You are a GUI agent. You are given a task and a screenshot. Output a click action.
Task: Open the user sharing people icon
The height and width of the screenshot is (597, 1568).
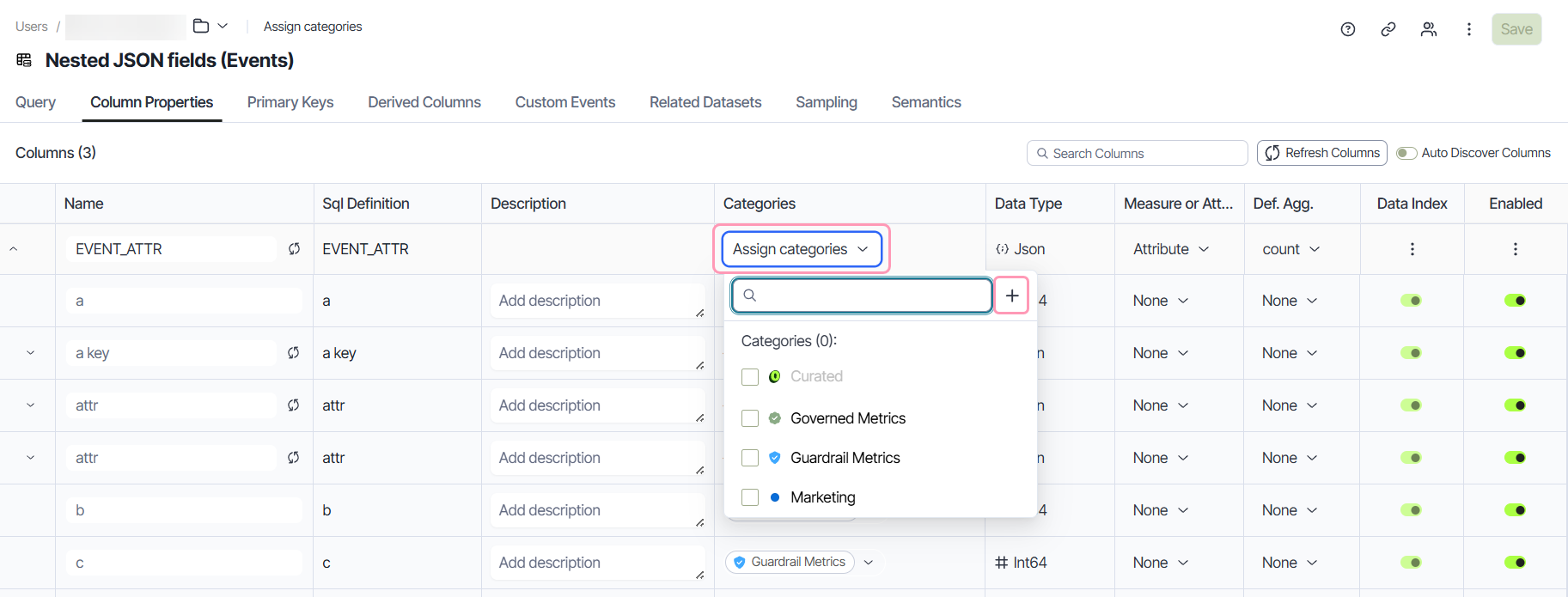tap(1428, 29)
